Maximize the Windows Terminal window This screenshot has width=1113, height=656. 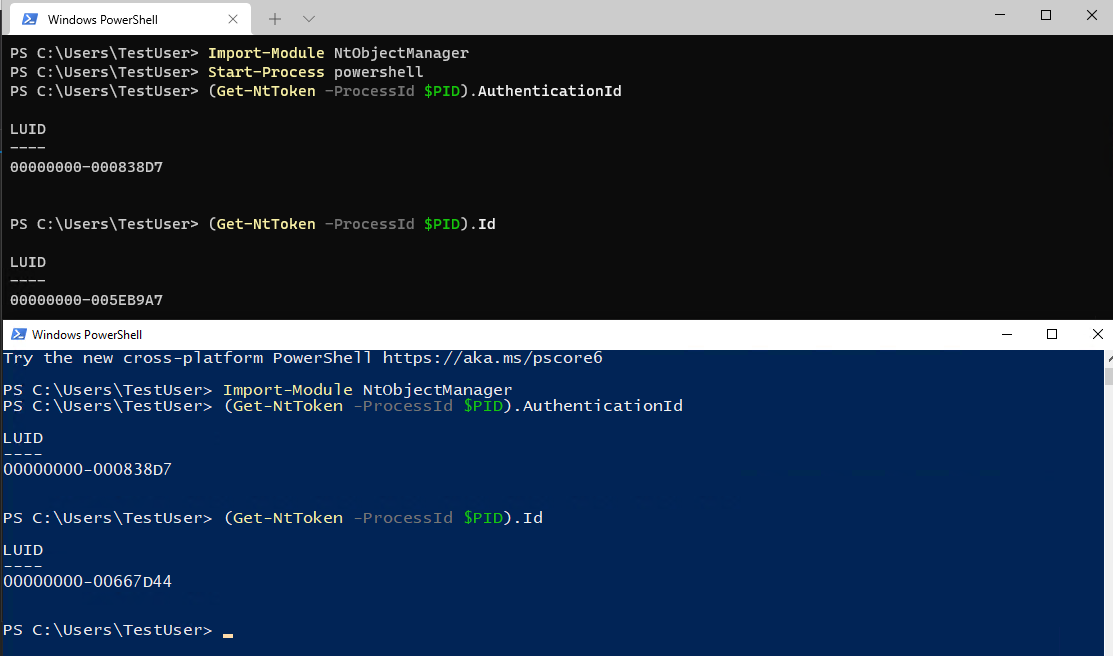tap(1046, 15)
